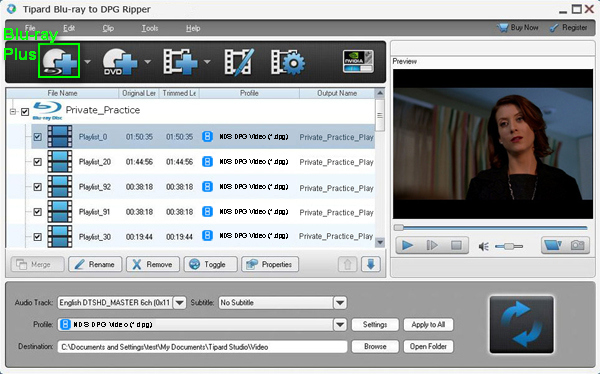The width and height of the screenshot is (600, 374).
Task: Move item down with blue arrow button
Action: tap(371, 264)
